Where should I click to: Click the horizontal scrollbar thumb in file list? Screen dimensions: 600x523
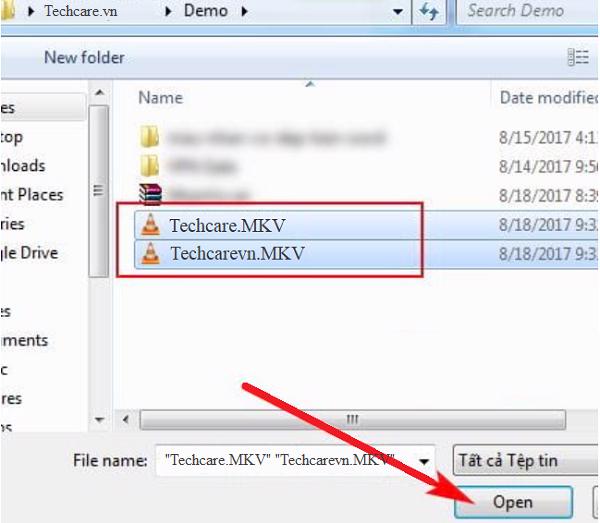pos(352,420)
